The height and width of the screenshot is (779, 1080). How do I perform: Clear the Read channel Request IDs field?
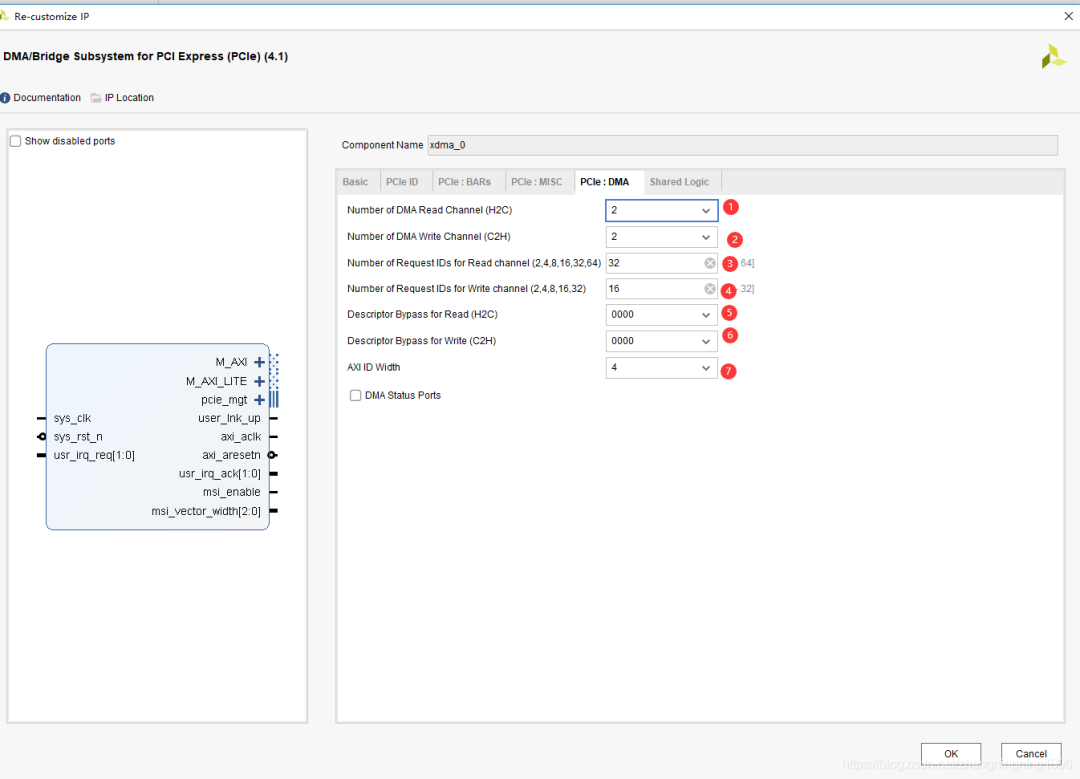pos(709,263)
